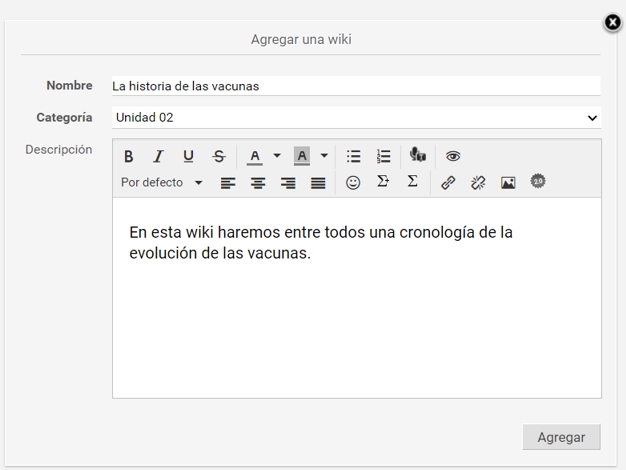Justify the text alignment
The height and width of the screenshot is (470, 626).
click(x=318, y=183)
